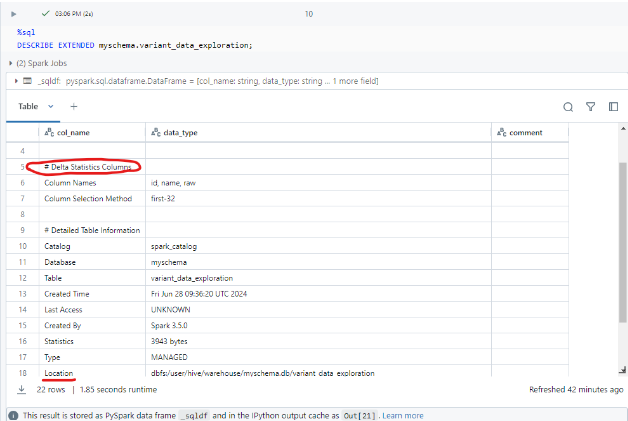628x421 pixels.
Task: Sort by the col_name column header
Action: [x=92, y=133]
